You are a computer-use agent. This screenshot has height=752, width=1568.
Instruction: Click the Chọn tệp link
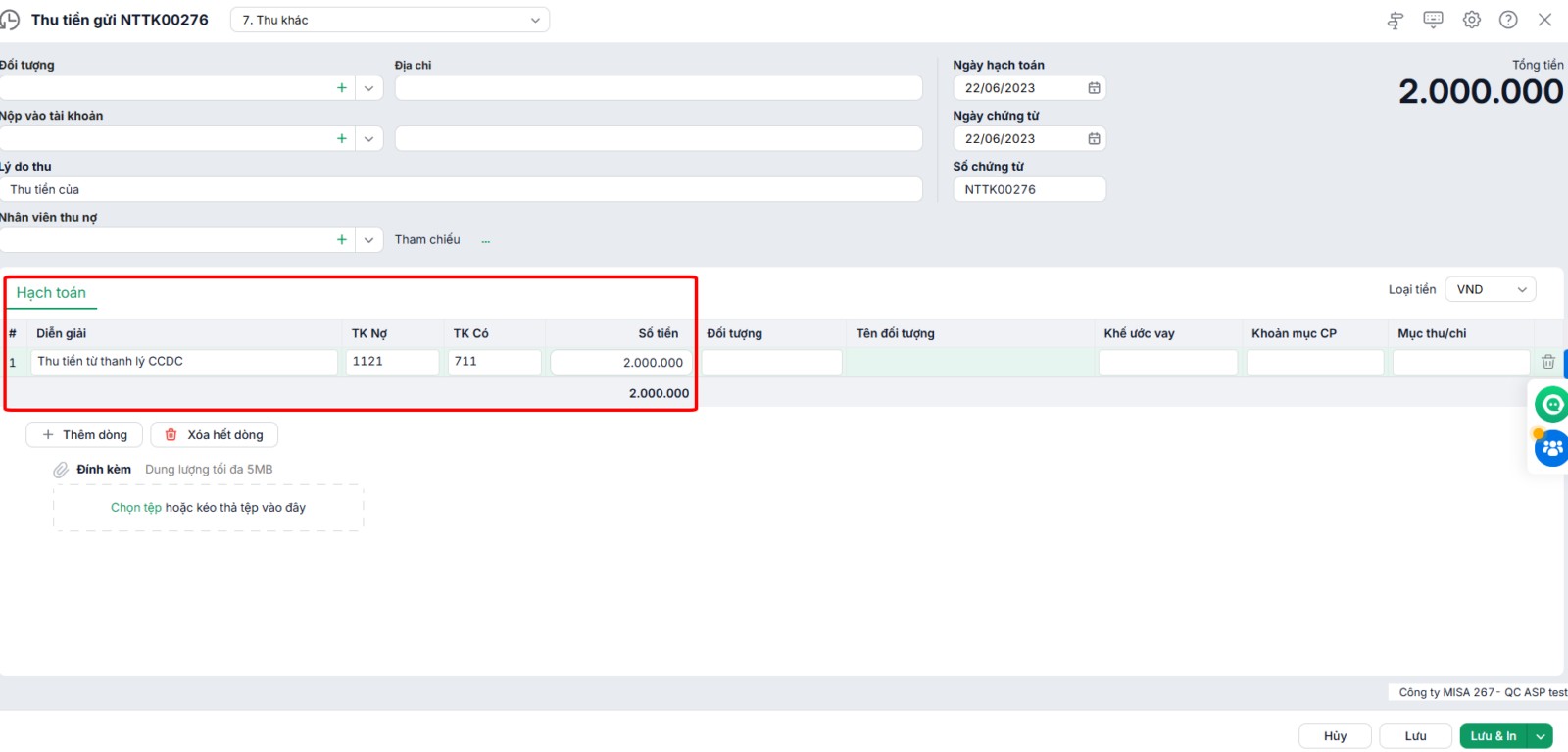click(136, 508)
